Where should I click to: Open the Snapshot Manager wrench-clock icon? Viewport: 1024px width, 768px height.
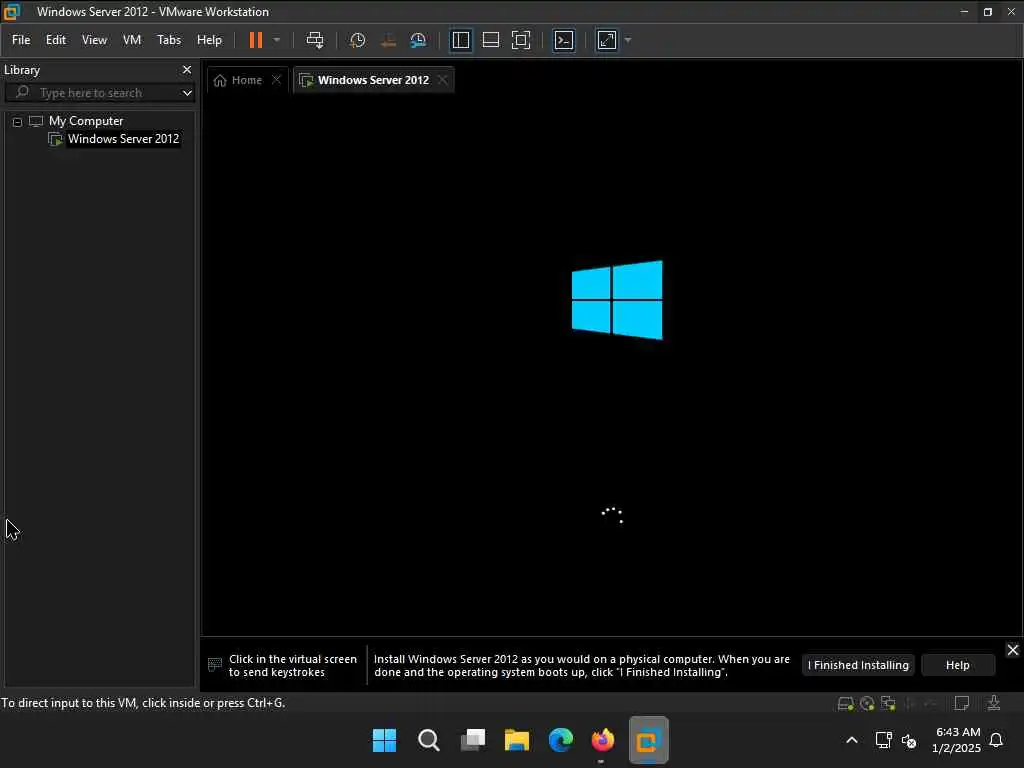tap(418, 40)
